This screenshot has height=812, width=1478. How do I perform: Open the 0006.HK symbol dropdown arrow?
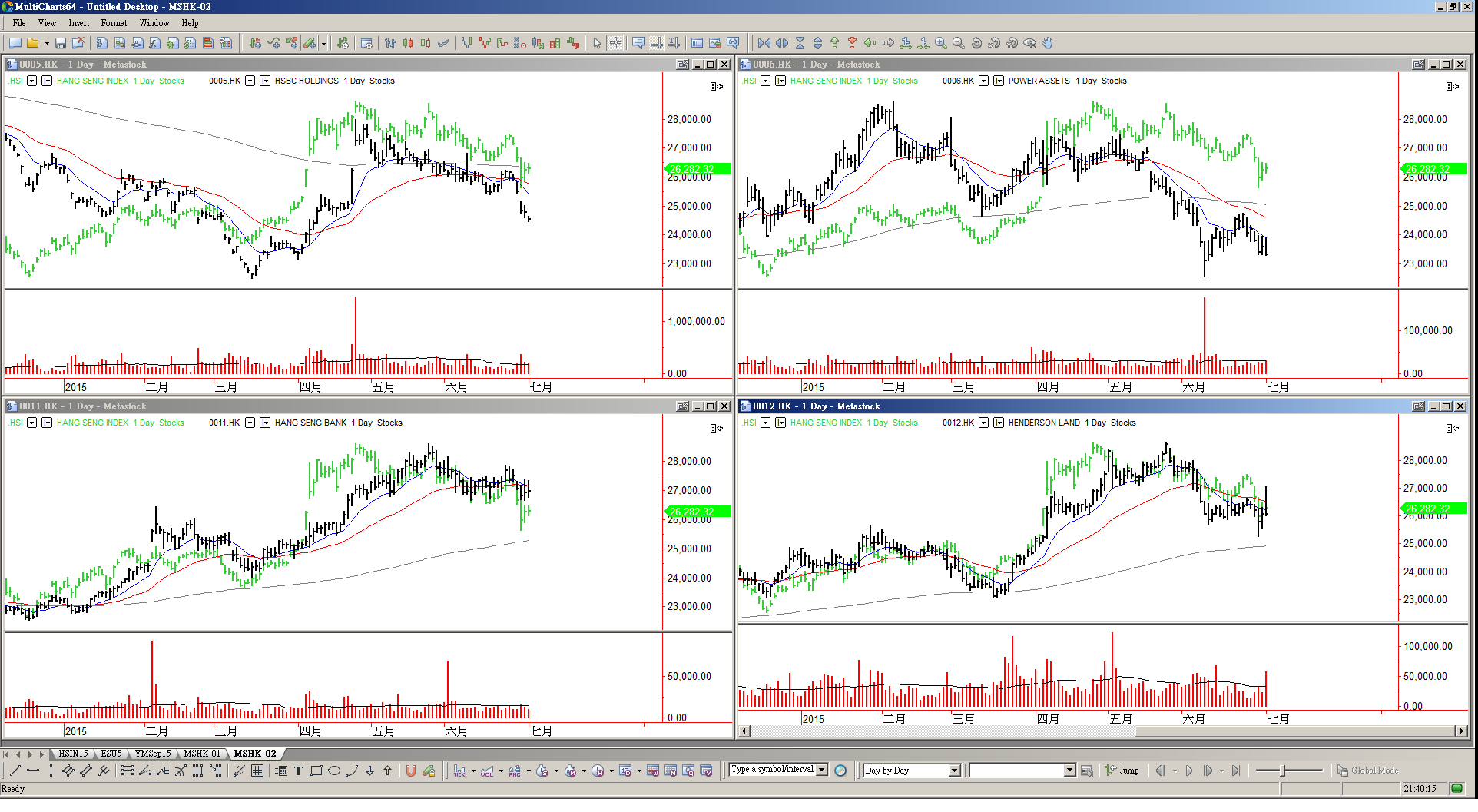point(983,81)
